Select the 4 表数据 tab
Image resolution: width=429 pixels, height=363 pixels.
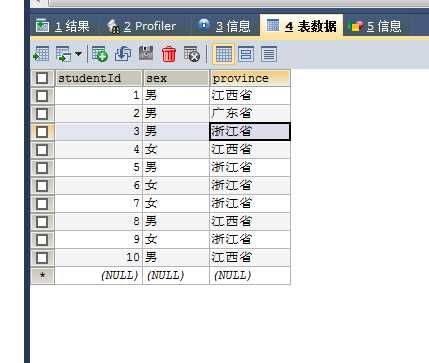click(x=301, y=25)
